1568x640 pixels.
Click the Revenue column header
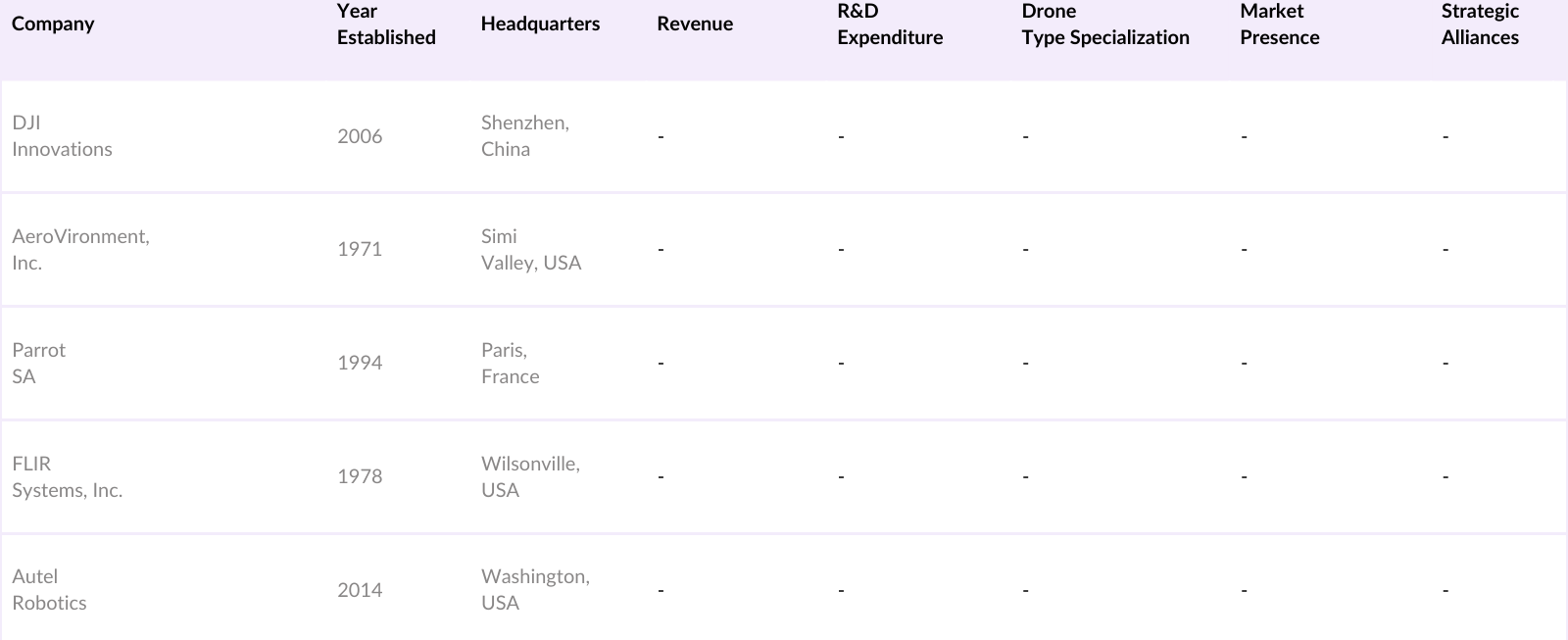[x=695, y=25]
